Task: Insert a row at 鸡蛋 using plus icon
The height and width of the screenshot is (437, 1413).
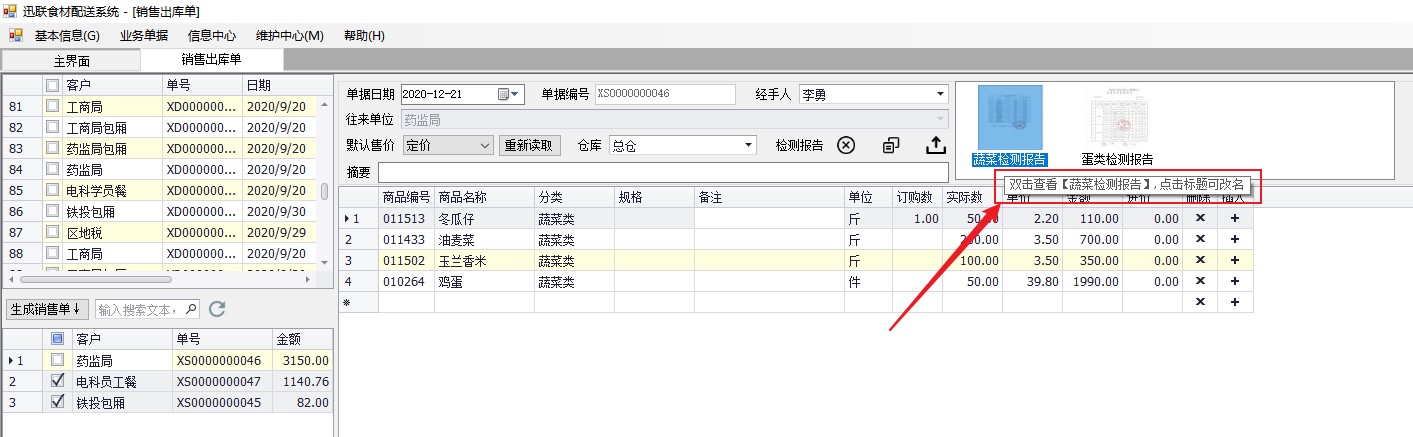Action: [1235, 282]
